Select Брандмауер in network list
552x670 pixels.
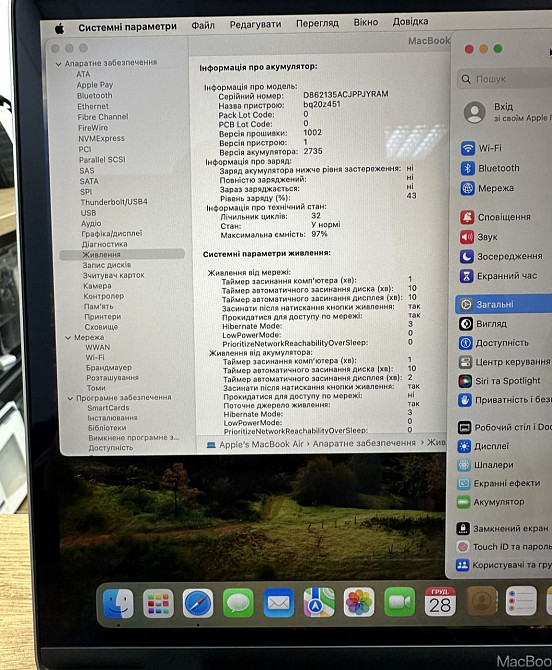coord(109,367)
